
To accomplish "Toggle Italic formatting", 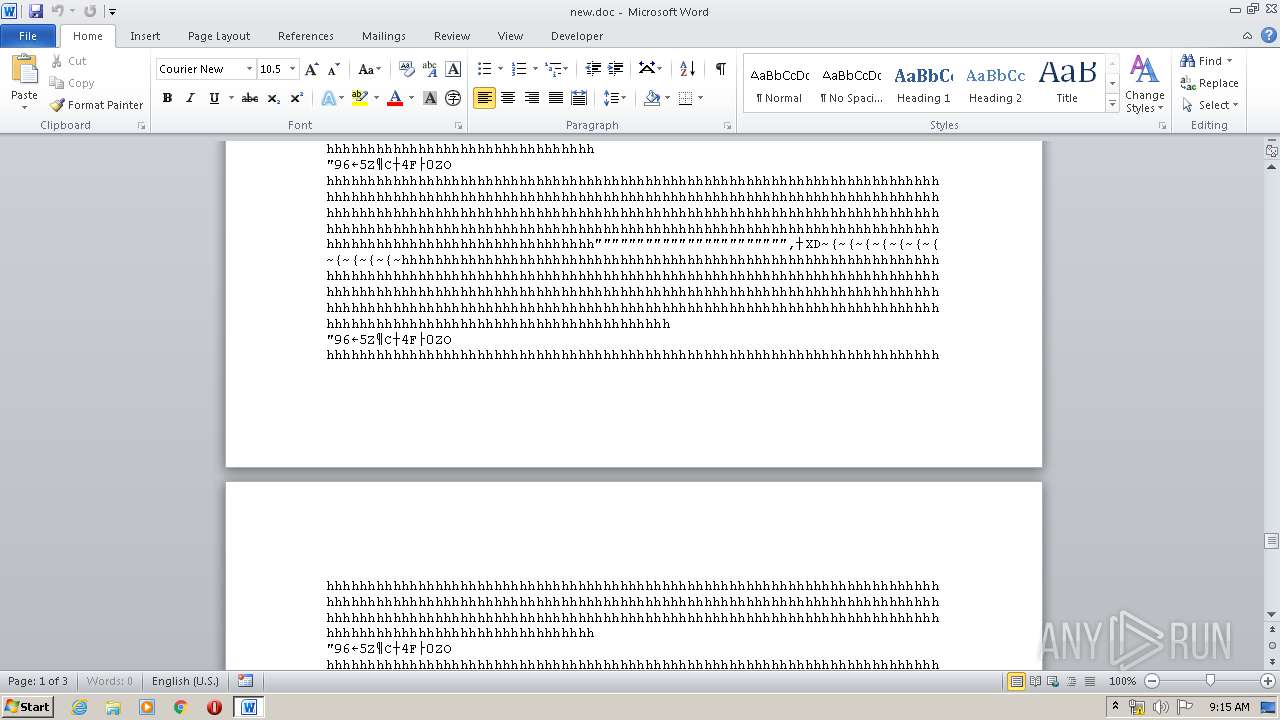I will (x=190, y=98).
